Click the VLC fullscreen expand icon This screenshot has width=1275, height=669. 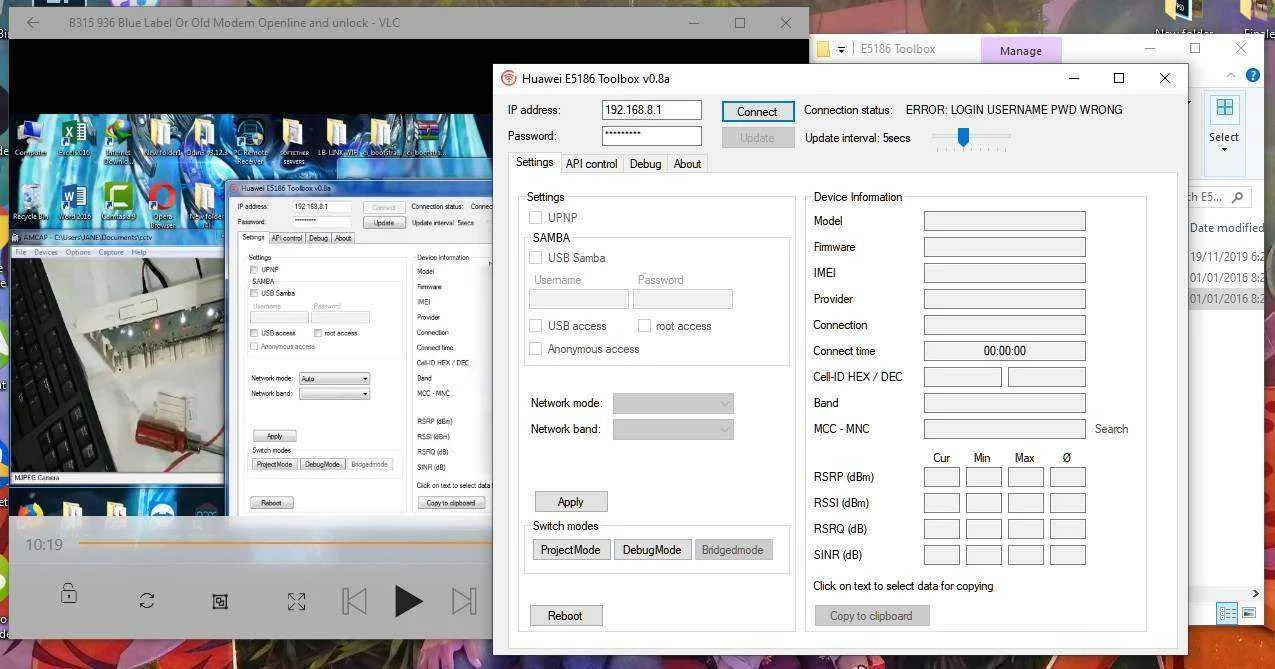[x=297, y=601]
